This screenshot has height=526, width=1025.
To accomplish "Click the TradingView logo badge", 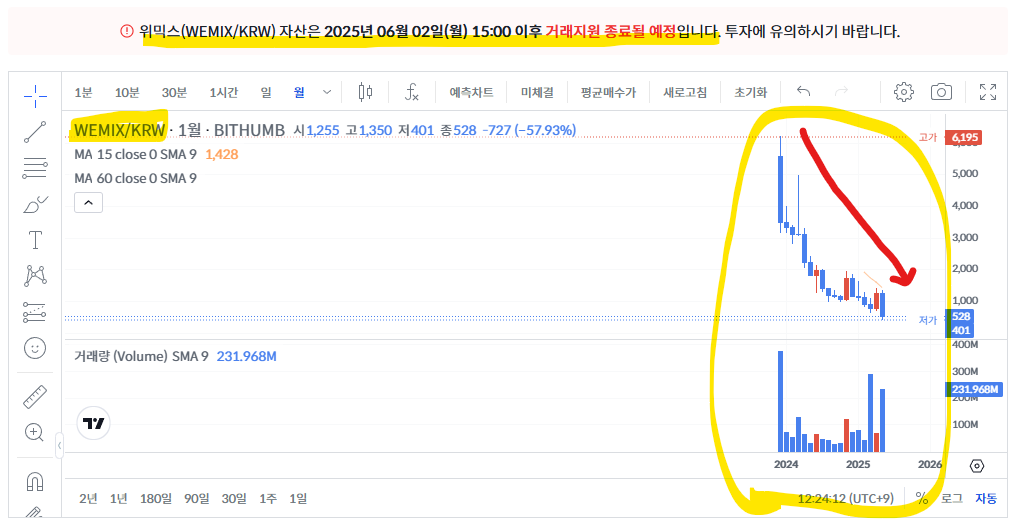I will (x=93, y=423).
